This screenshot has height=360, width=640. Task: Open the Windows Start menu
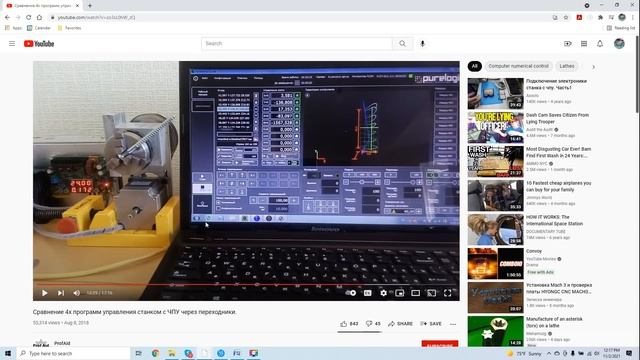coord(8,353)
